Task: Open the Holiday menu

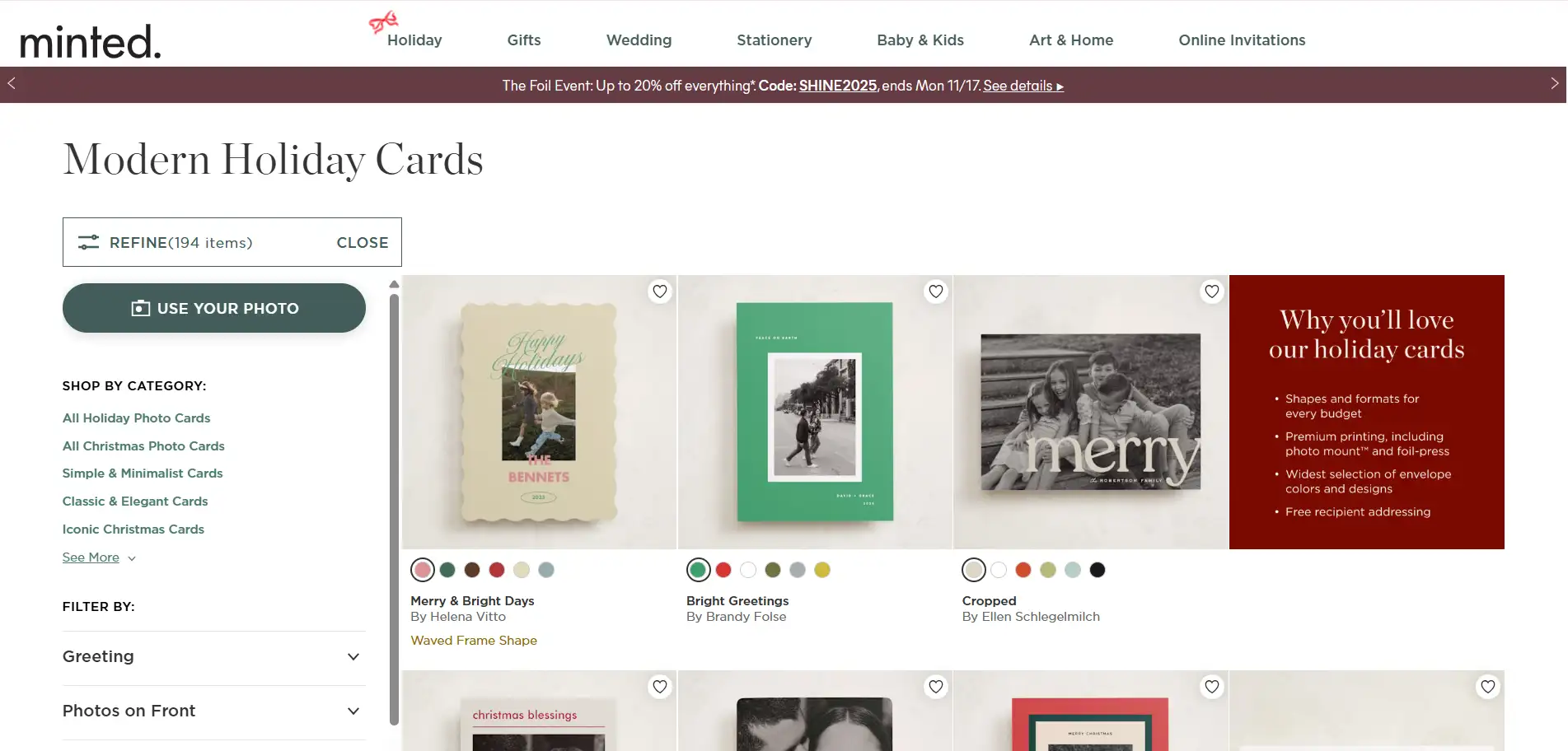Action: click(414, 40)
